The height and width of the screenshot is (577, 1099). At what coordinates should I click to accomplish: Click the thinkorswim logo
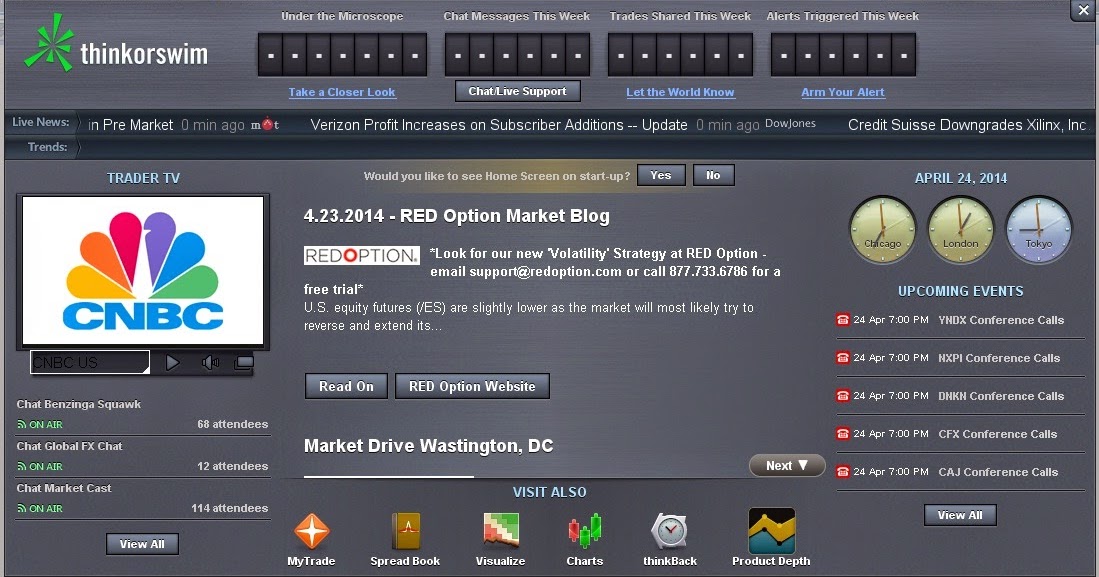116,43
